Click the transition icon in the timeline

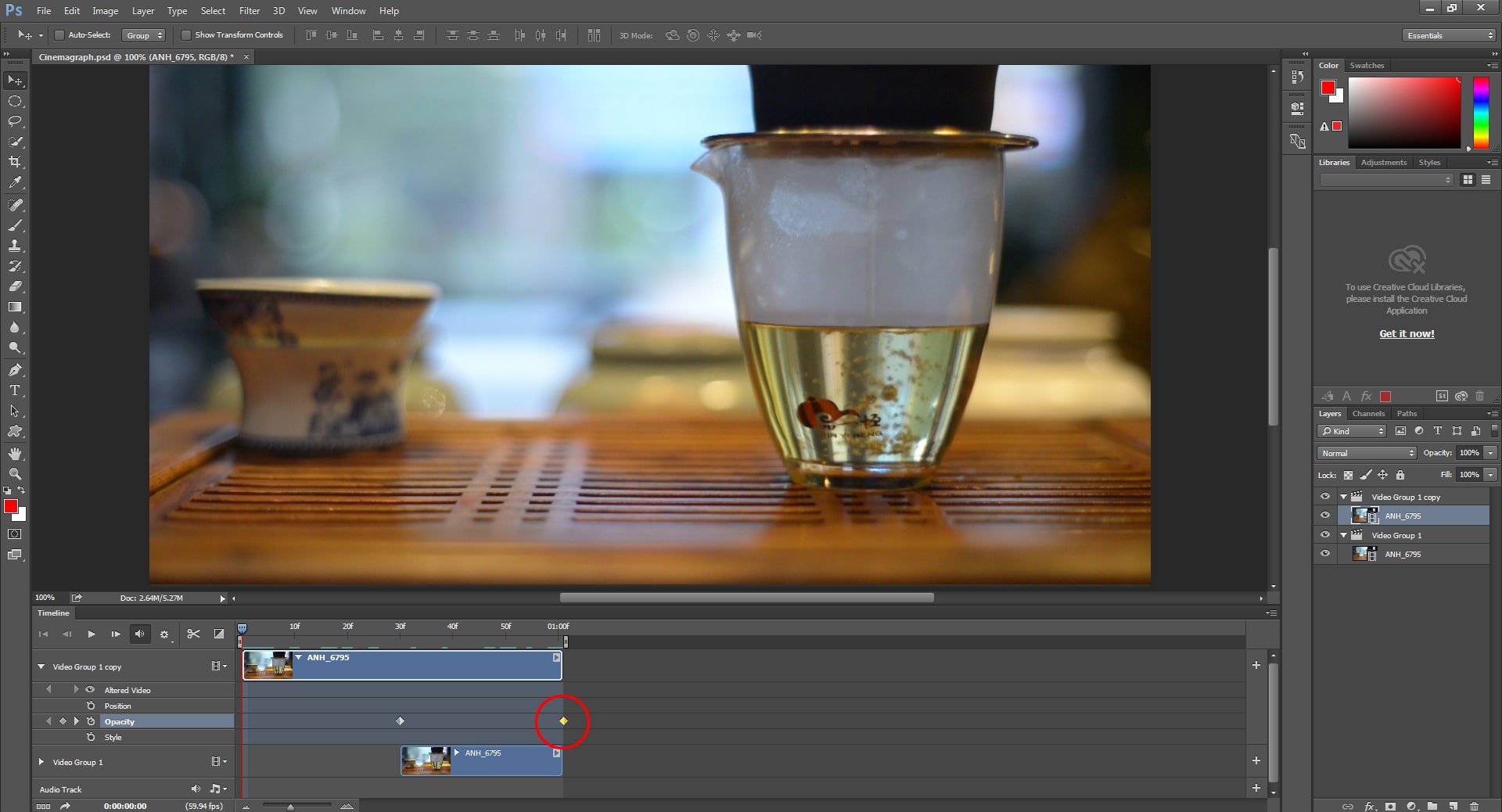pos(219,634)
